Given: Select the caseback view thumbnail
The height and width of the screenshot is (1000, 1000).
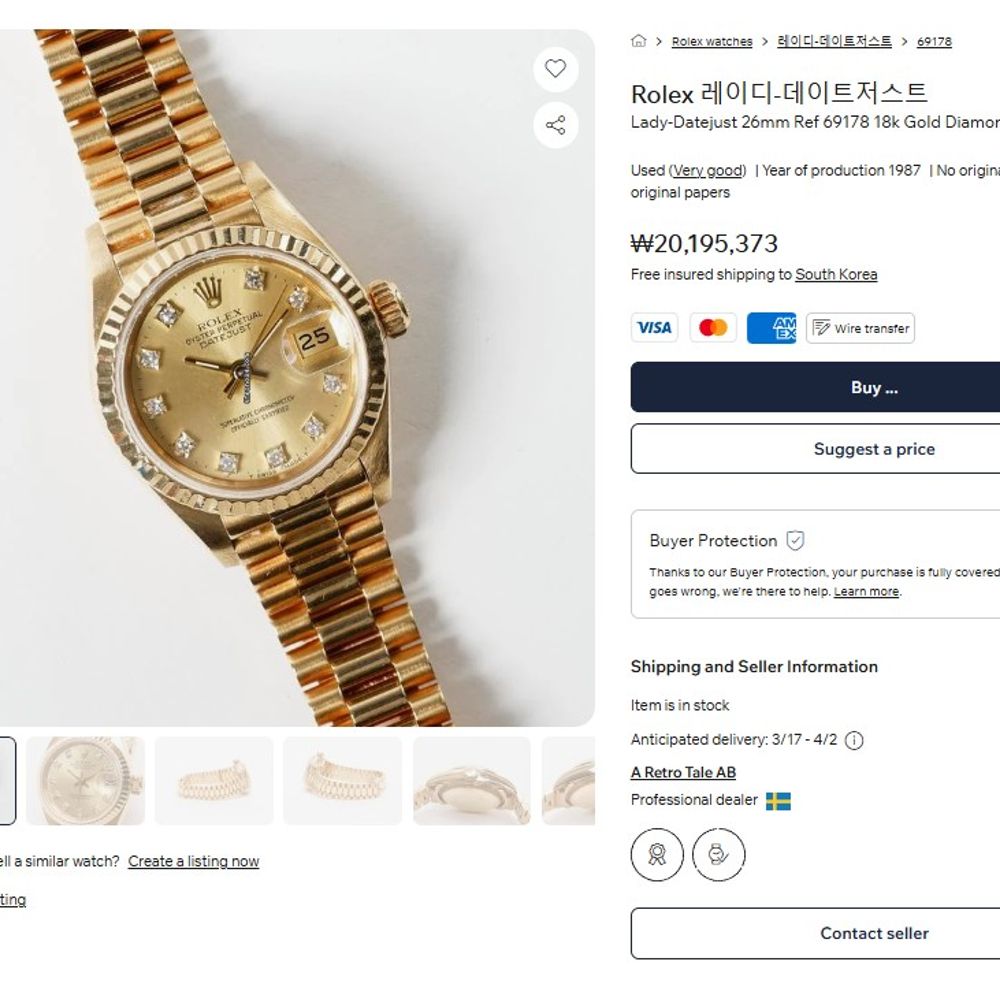Looking at the screenshot, I should click(x=472, y=781).
